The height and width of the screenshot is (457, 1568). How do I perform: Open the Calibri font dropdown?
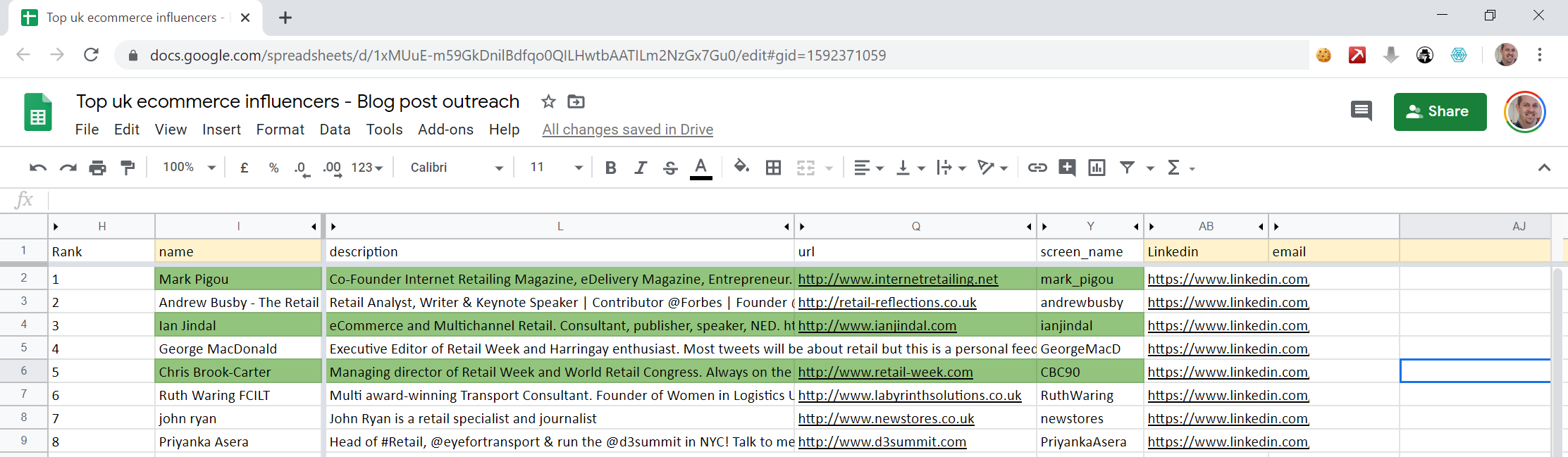click(457, 168)
